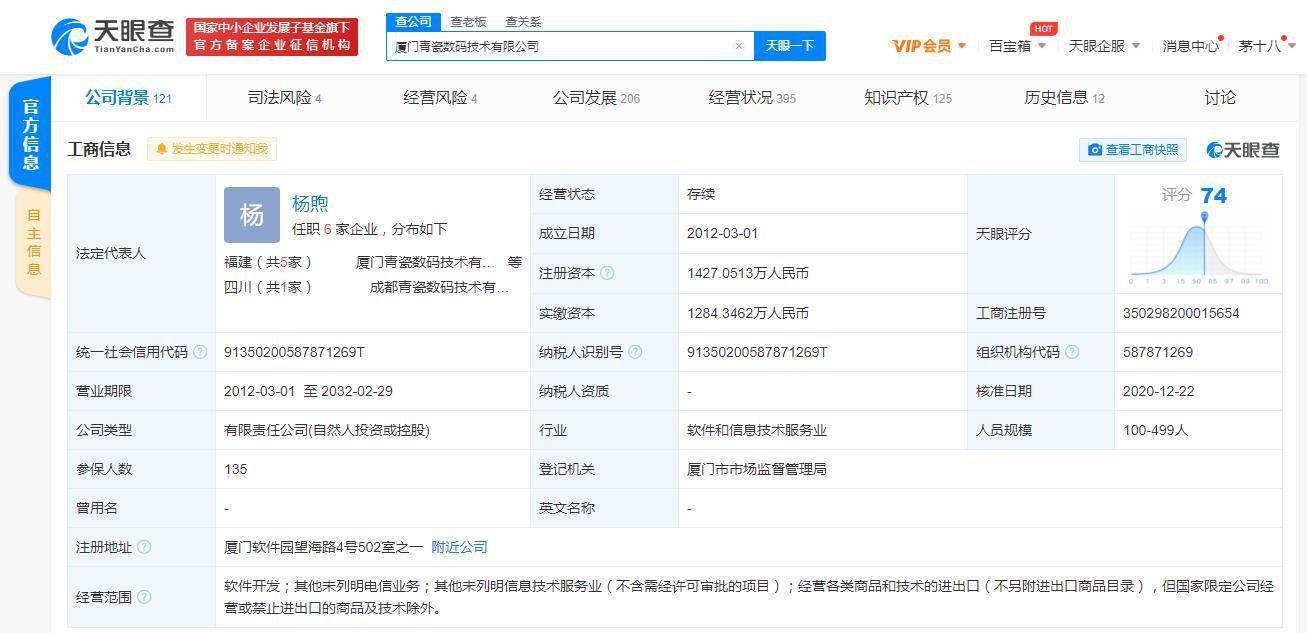Screen dimensions: 1307x633
Task: Click the help icon beside 纳税人识别号
Action: 635,352
